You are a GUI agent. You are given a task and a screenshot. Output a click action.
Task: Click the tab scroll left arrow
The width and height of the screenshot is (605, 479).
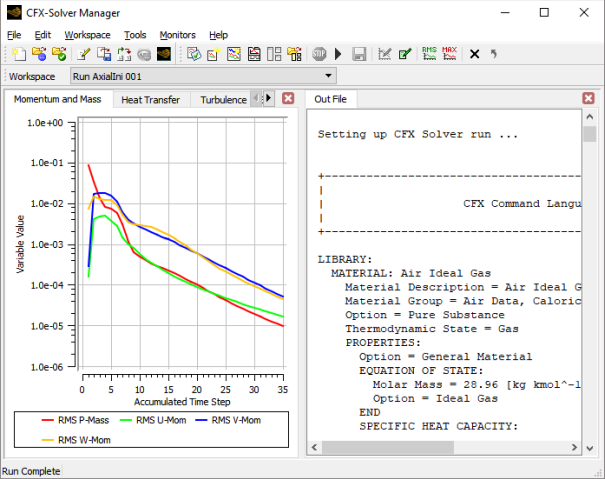pyautogui.click(x=257, y=98)
